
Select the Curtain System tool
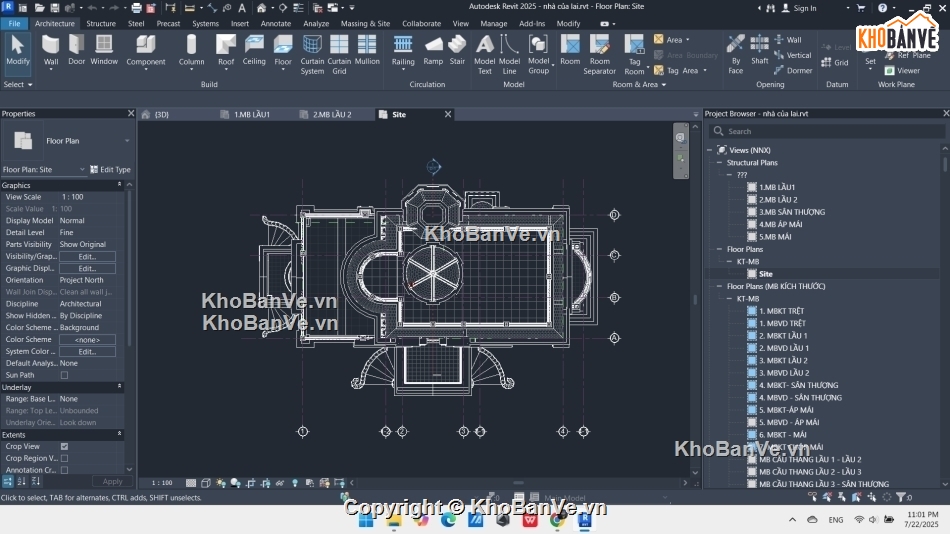[312, 55]
